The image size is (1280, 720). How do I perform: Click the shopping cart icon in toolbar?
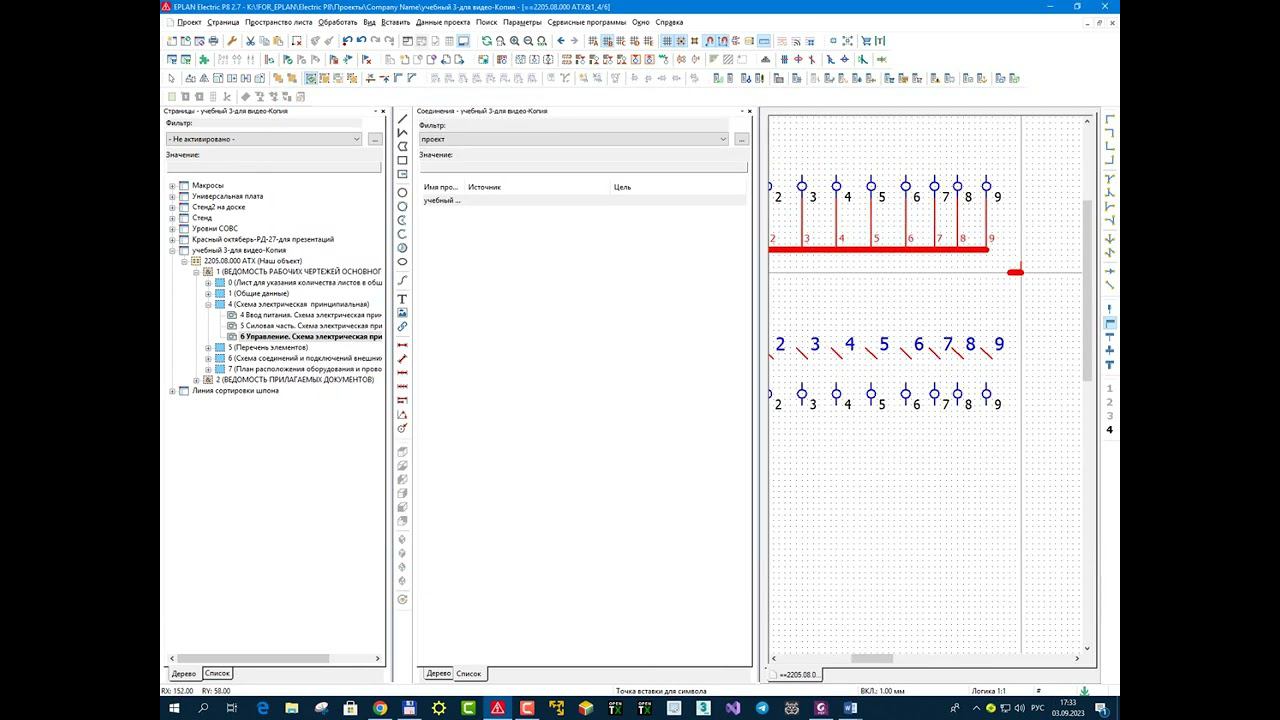(866, 41)
